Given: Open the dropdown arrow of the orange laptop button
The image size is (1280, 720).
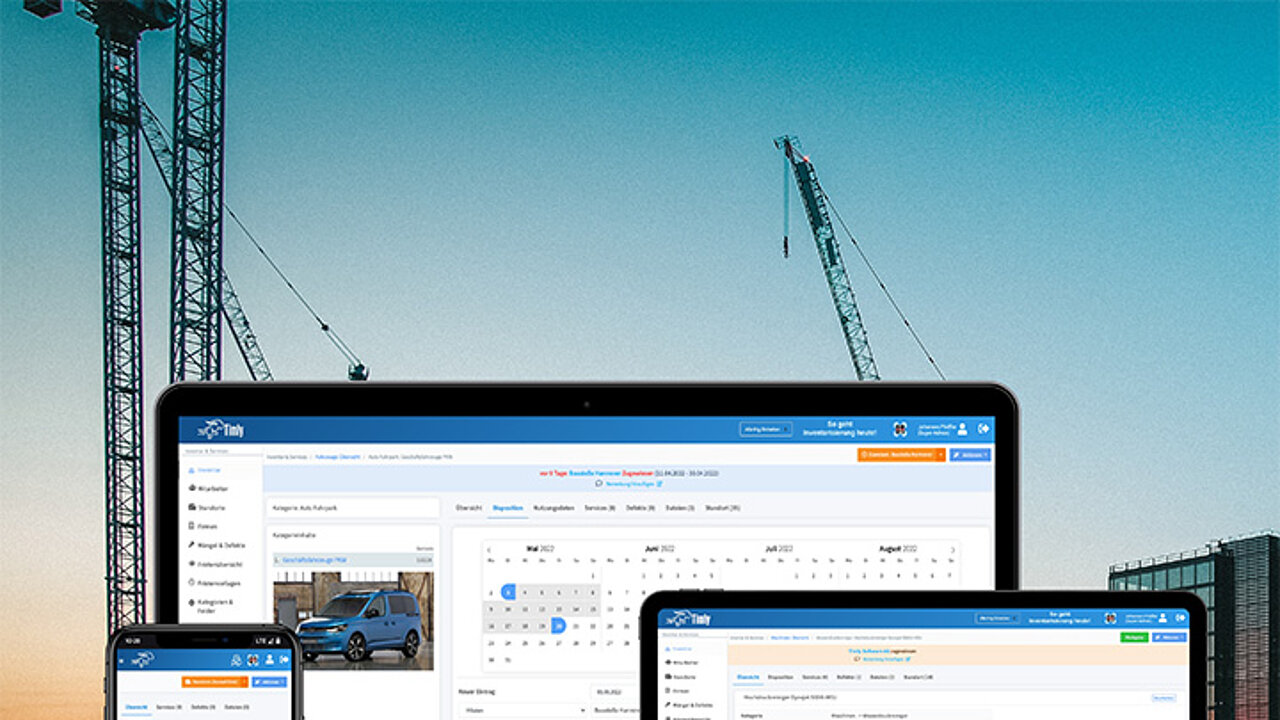Looking at the screenshot, I should (x=941, y=454).
